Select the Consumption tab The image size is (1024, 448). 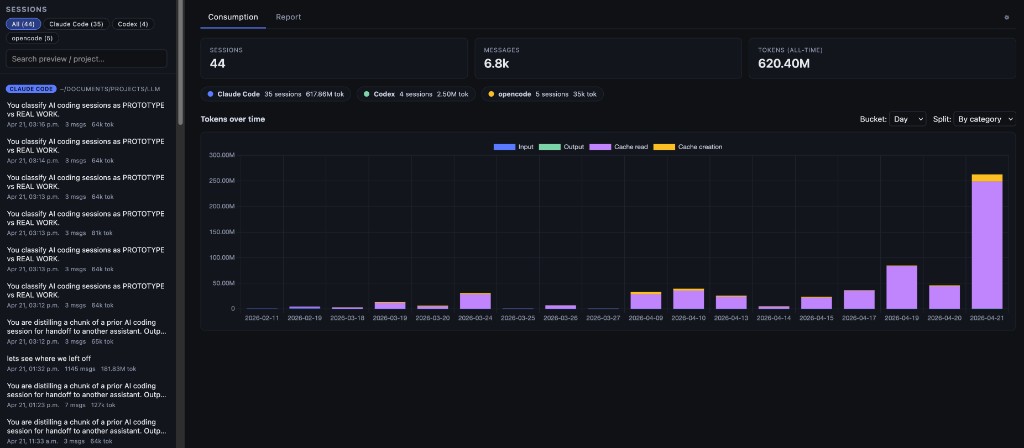click(233, 17)
